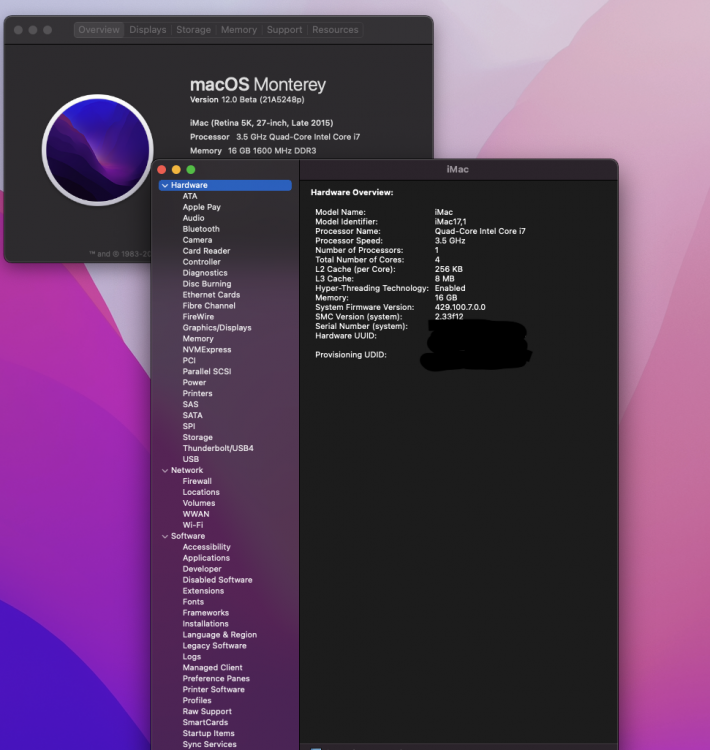
Task: Select Language & Region in the sidebar
Action: tap(220, 635)
